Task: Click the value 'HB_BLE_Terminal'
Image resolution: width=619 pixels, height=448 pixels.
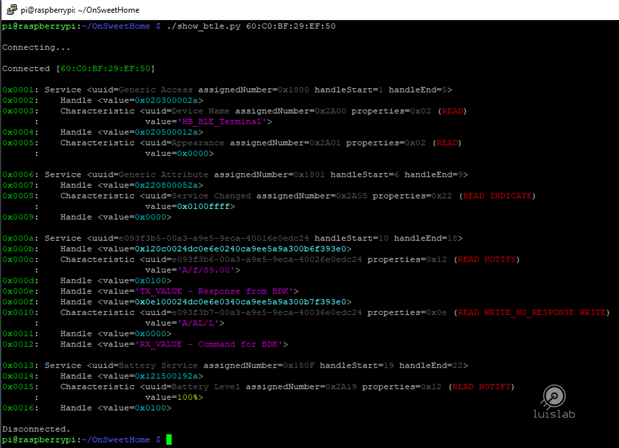Action: point(222,122)
